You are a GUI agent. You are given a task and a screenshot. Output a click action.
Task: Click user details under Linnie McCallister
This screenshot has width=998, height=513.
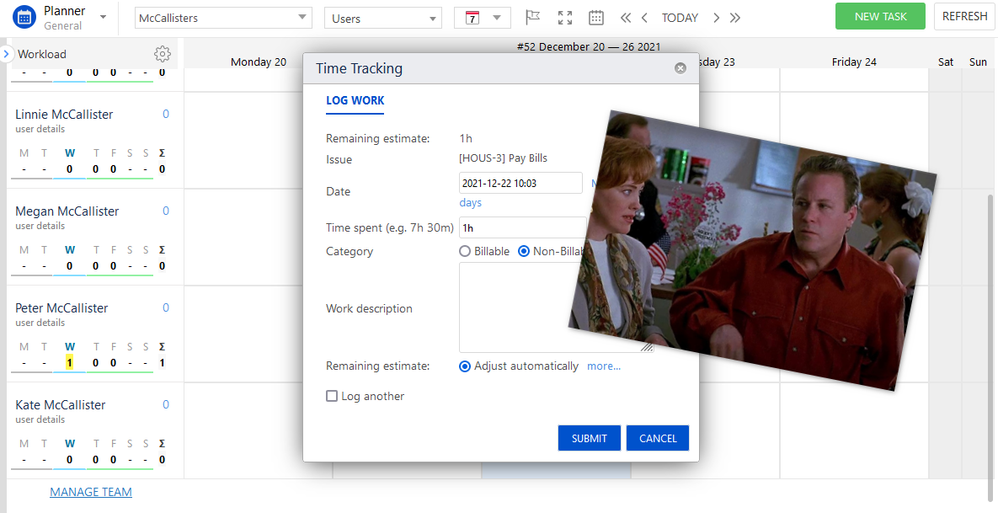[x=40, y=129]
